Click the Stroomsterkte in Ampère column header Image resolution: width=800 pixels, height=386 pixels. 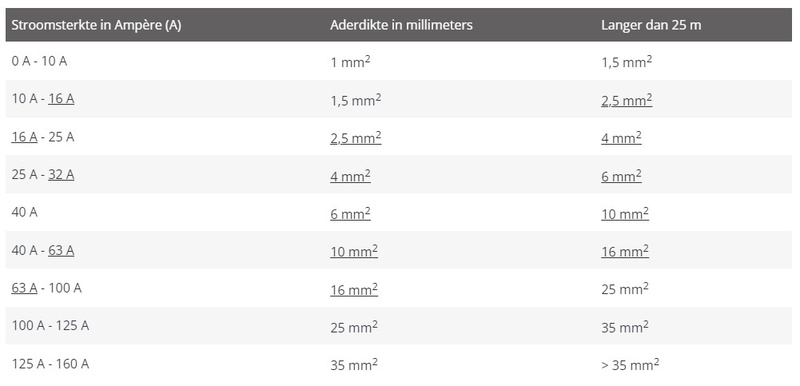96,25
